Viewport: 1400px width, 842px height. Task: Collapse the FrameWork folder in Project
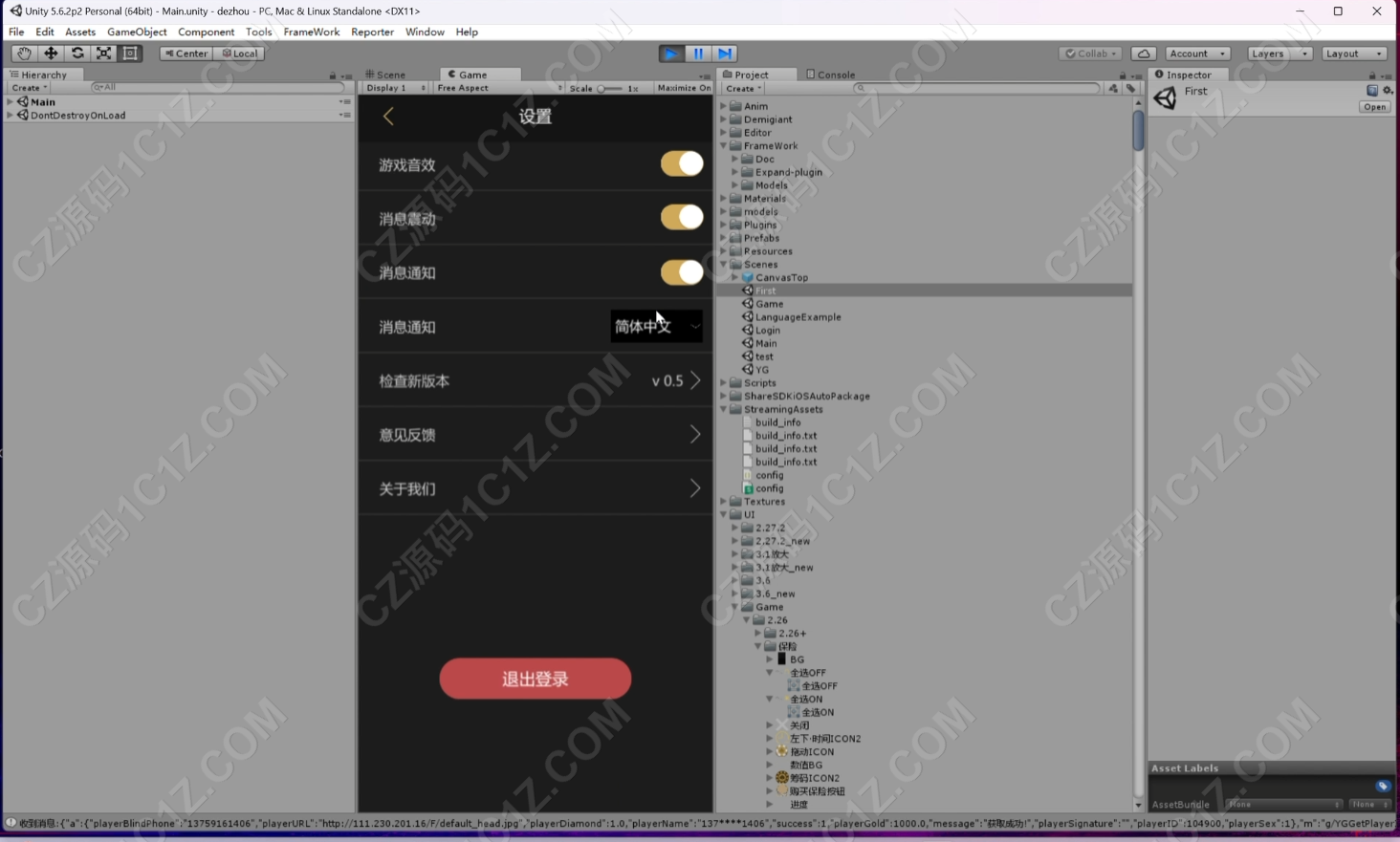pos(724,146)
